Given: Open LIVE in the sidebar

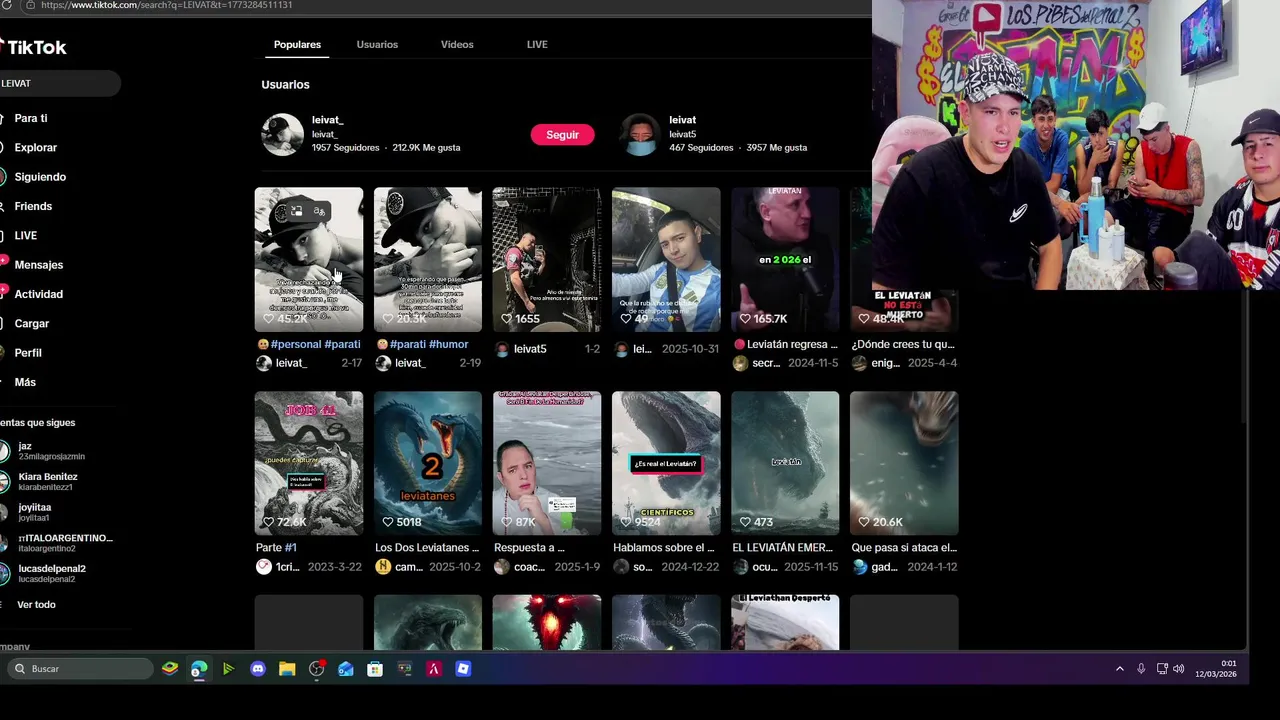Looking at the screenshot, I should coord(26,236).
